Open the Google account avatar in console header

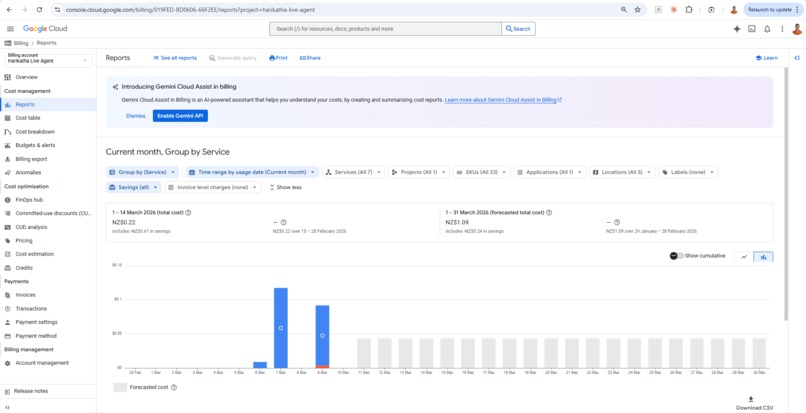[x=797, y=29]
